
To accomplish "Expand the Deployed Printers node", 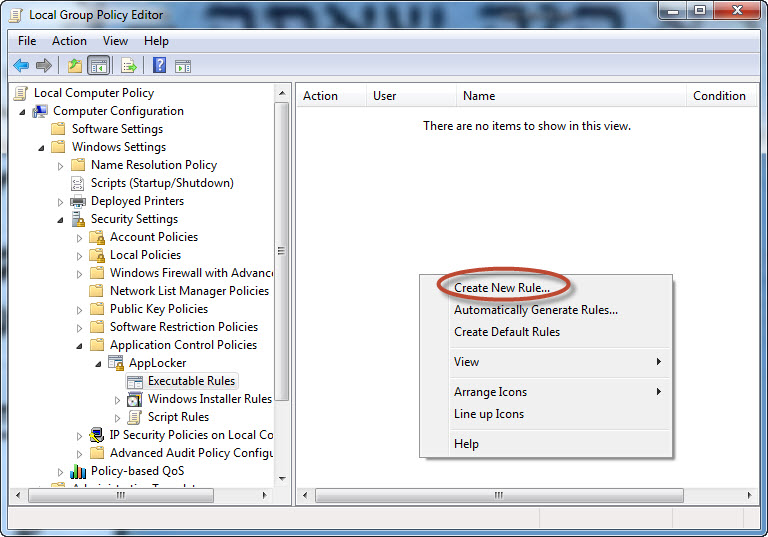I will pos(60,202).
